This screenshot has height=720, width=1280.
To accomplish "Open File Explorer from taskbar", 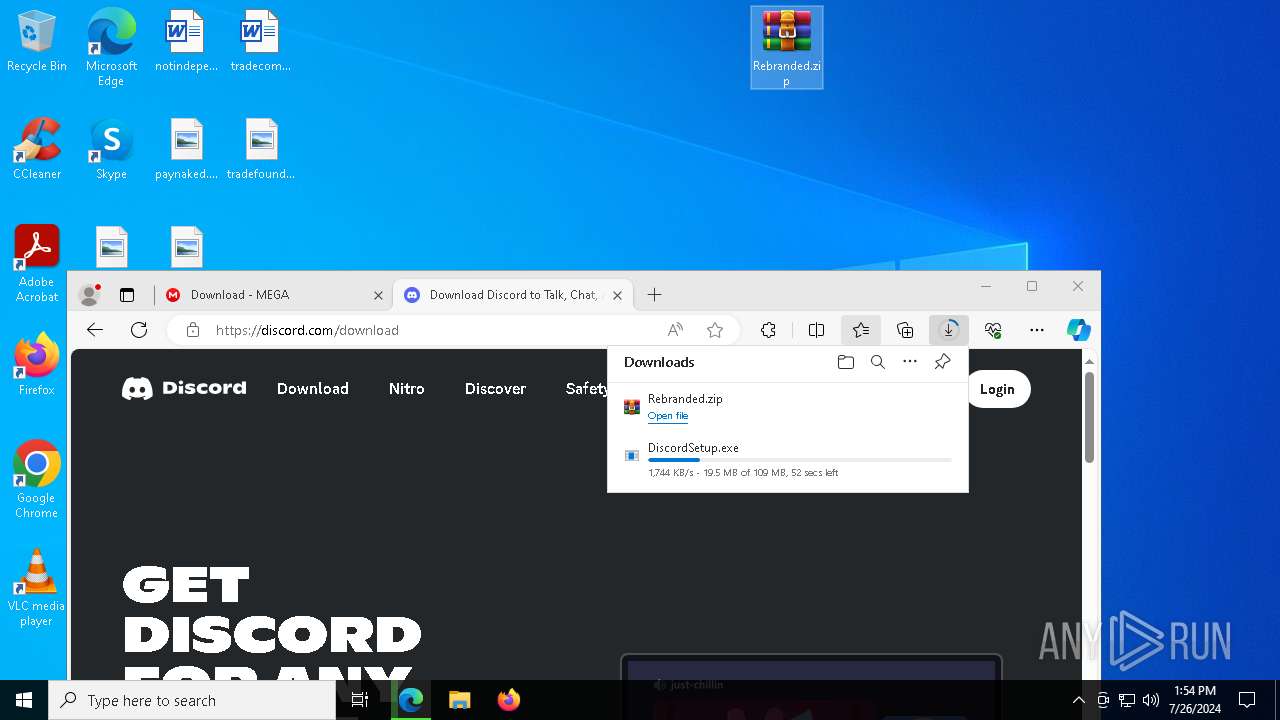I will click(x=459, y=700).
